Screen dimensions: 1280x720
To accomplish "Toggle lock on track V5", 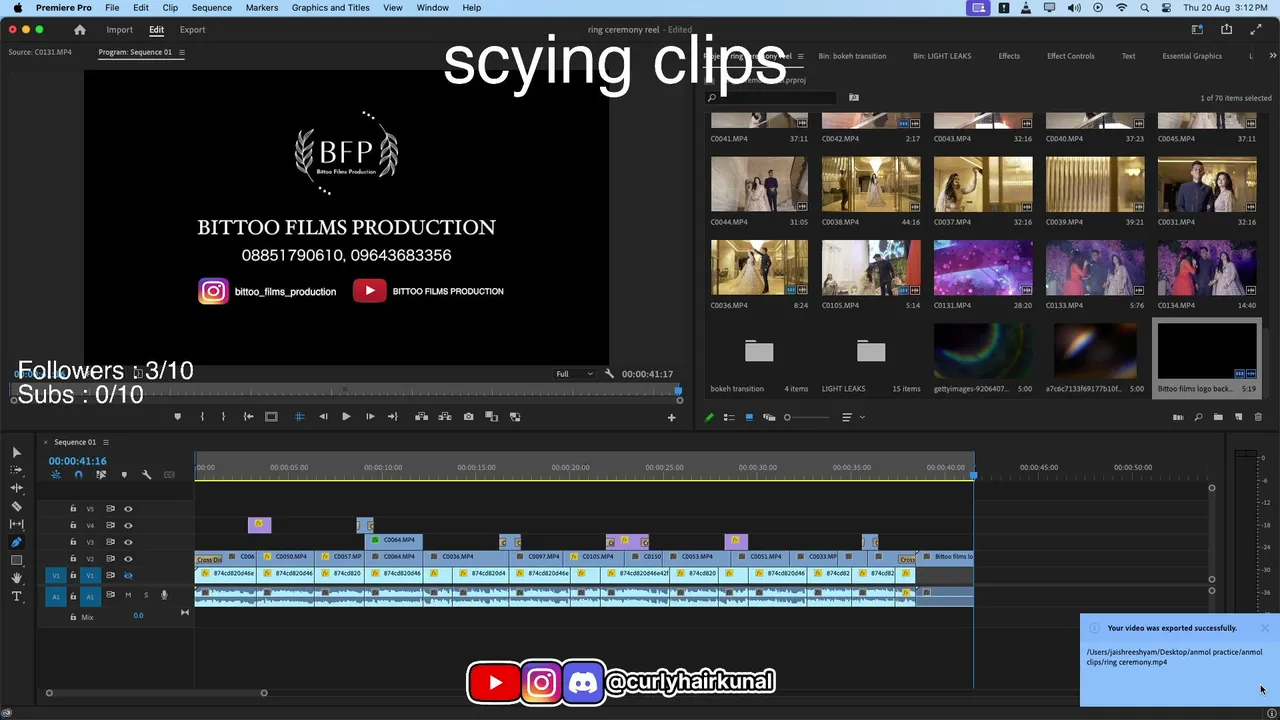I will (x=73, y=509).
